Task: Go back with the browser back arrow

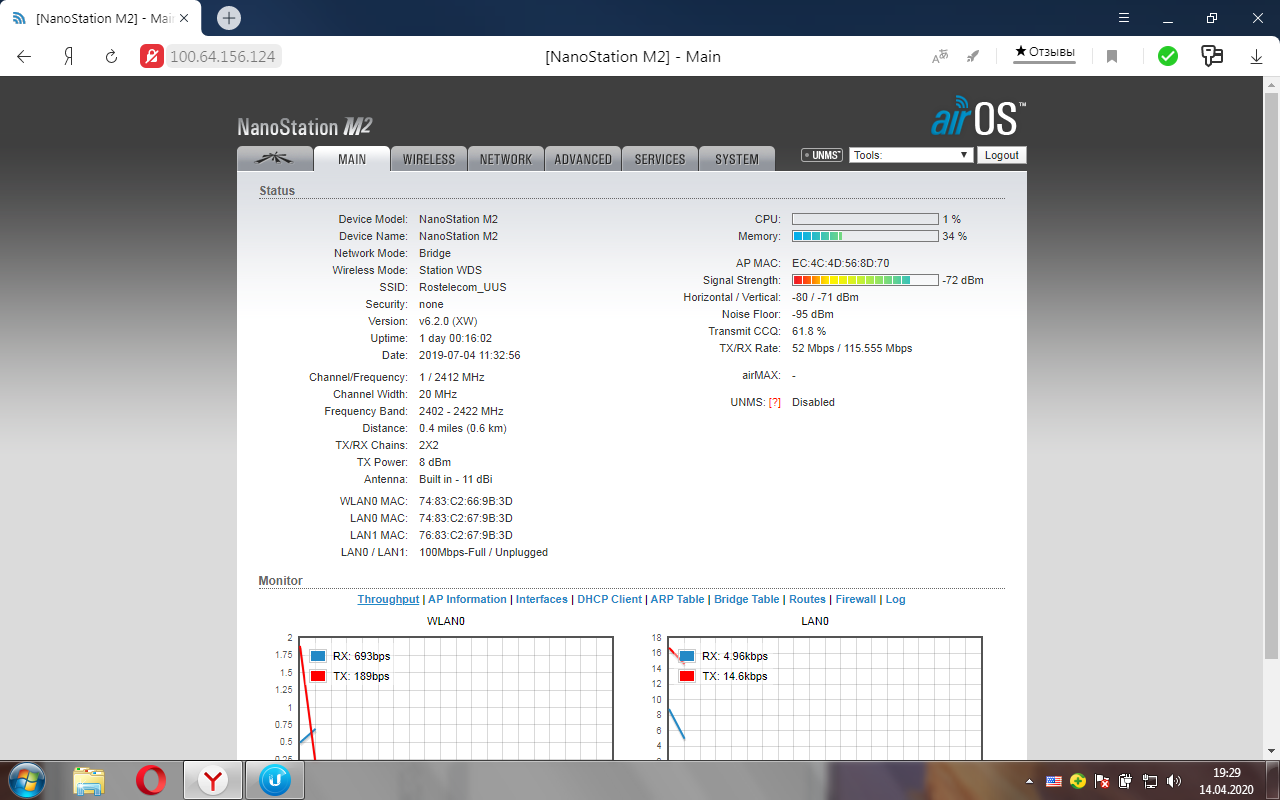Action: (24, 56)
